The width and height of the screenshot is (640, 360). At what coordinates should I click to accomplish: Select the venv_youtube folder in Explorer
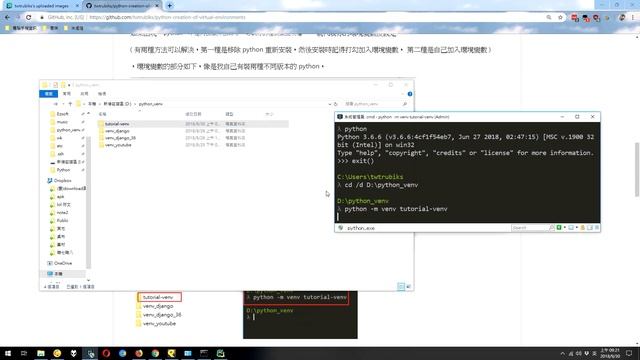(118, 145)
